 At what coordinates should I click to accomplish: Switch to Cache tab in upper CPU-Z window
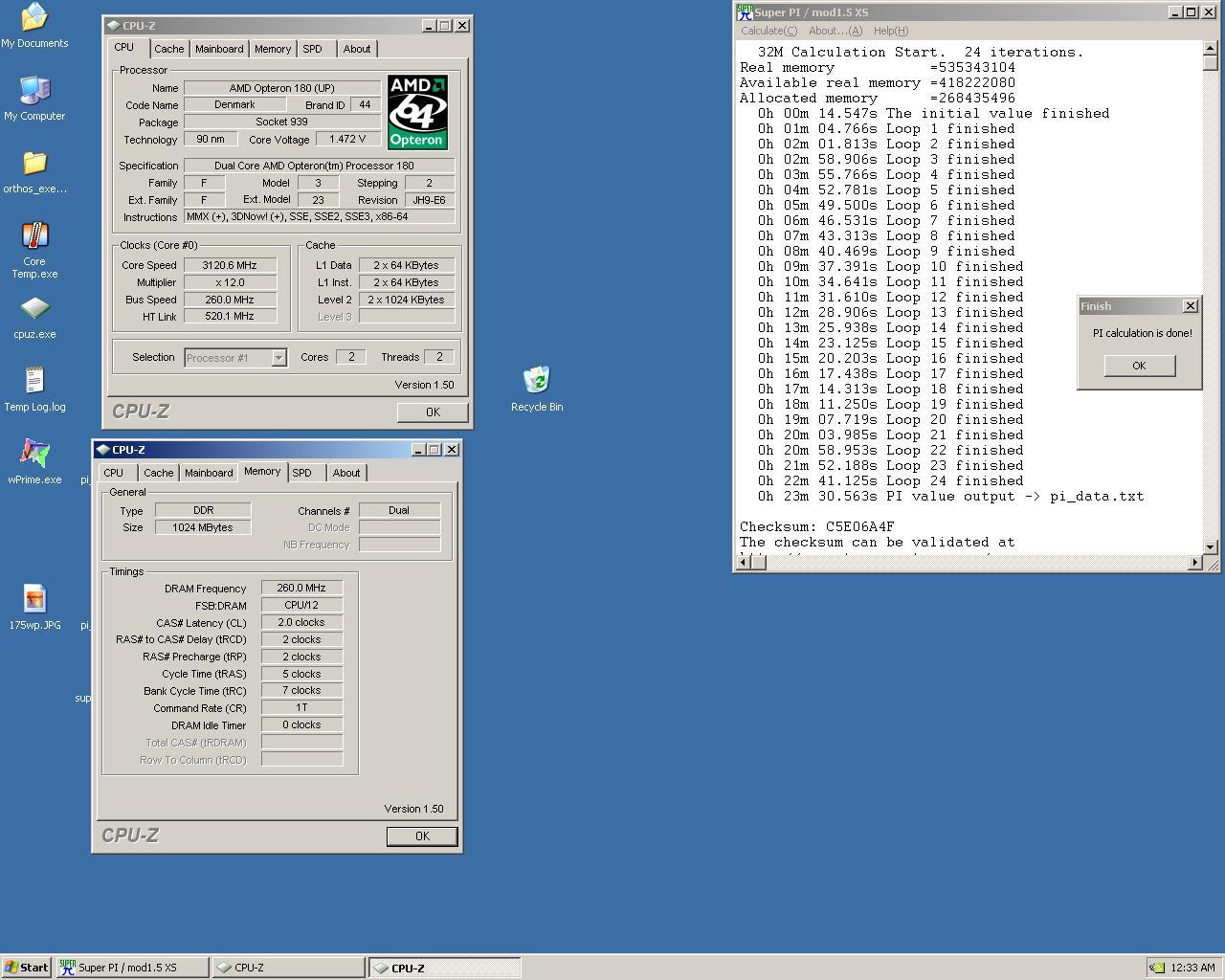169,49
